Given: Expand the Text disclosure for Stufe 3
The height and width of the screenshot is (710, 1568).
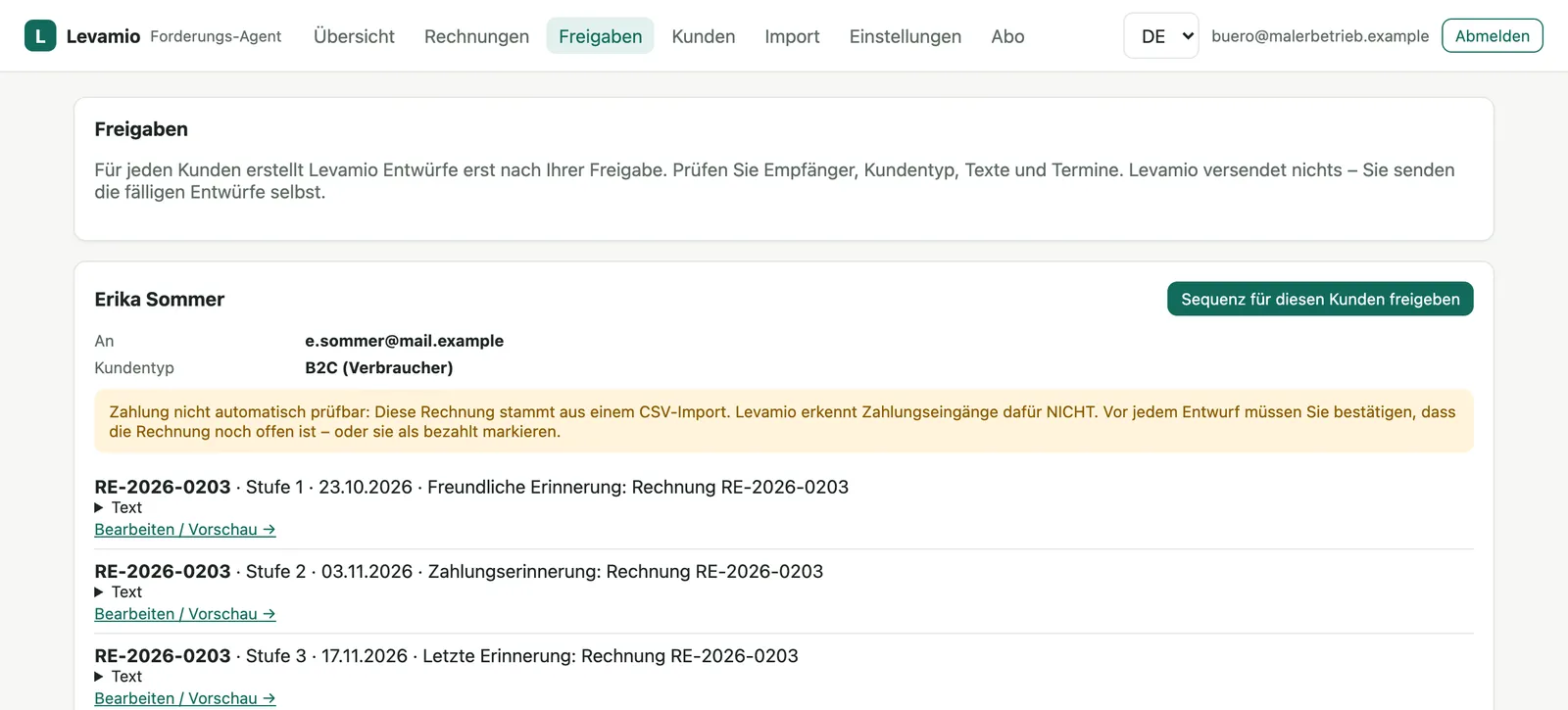Looking at the screenshot, I should (119, 677).
